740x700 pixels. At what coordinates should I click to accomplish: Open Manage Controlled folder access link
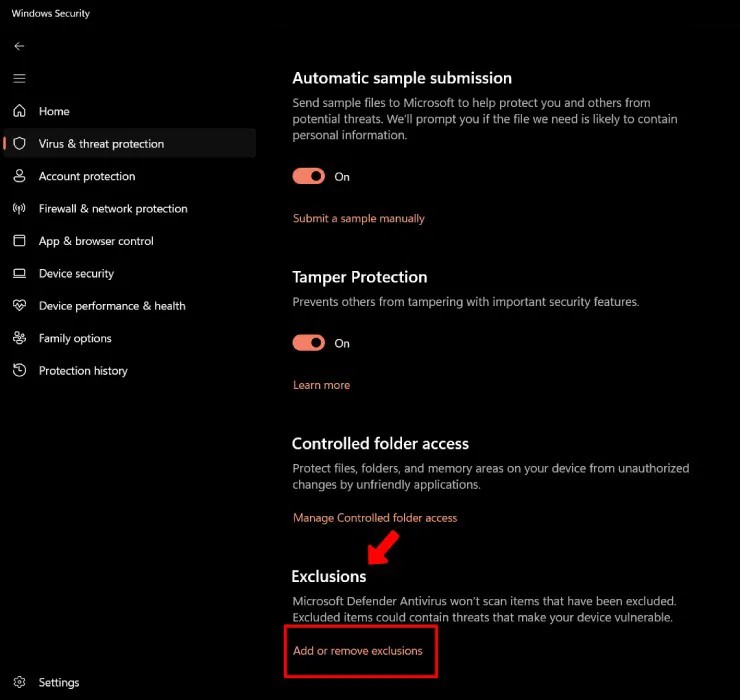point(374,518)
